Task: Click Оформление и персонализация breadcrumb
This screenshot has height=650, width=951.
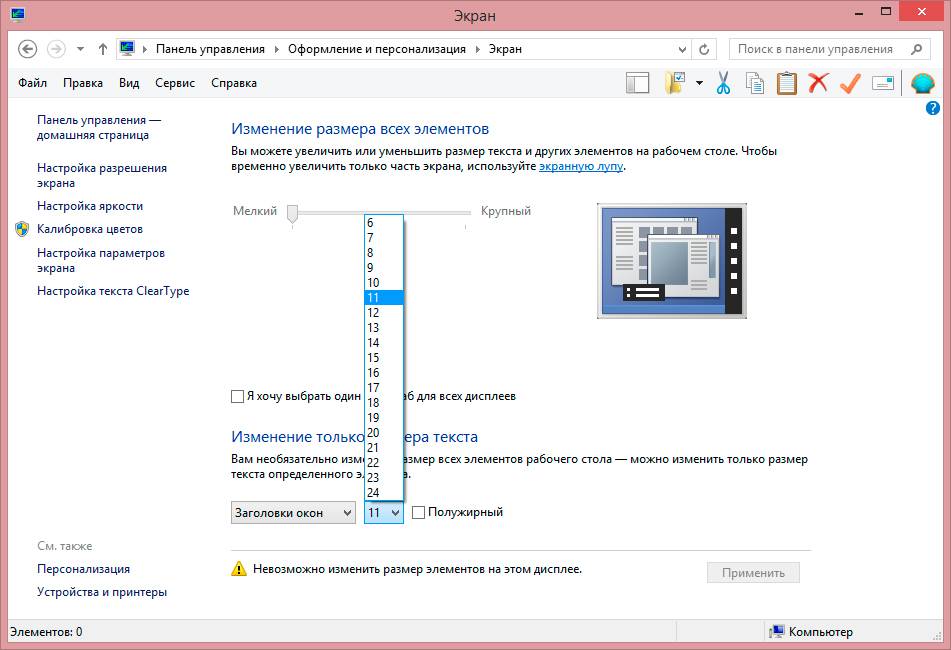Action: (377, 49)
